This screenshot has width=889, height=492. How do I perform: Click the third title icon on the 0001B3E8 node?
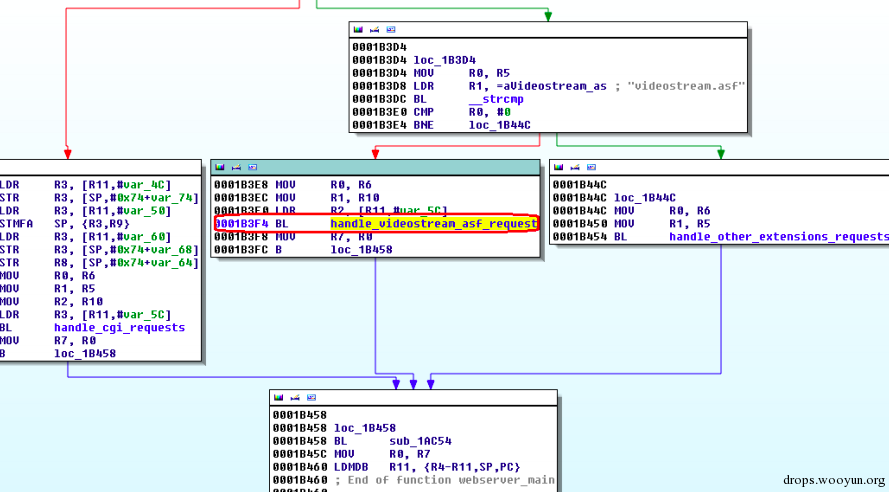(253, 167)
